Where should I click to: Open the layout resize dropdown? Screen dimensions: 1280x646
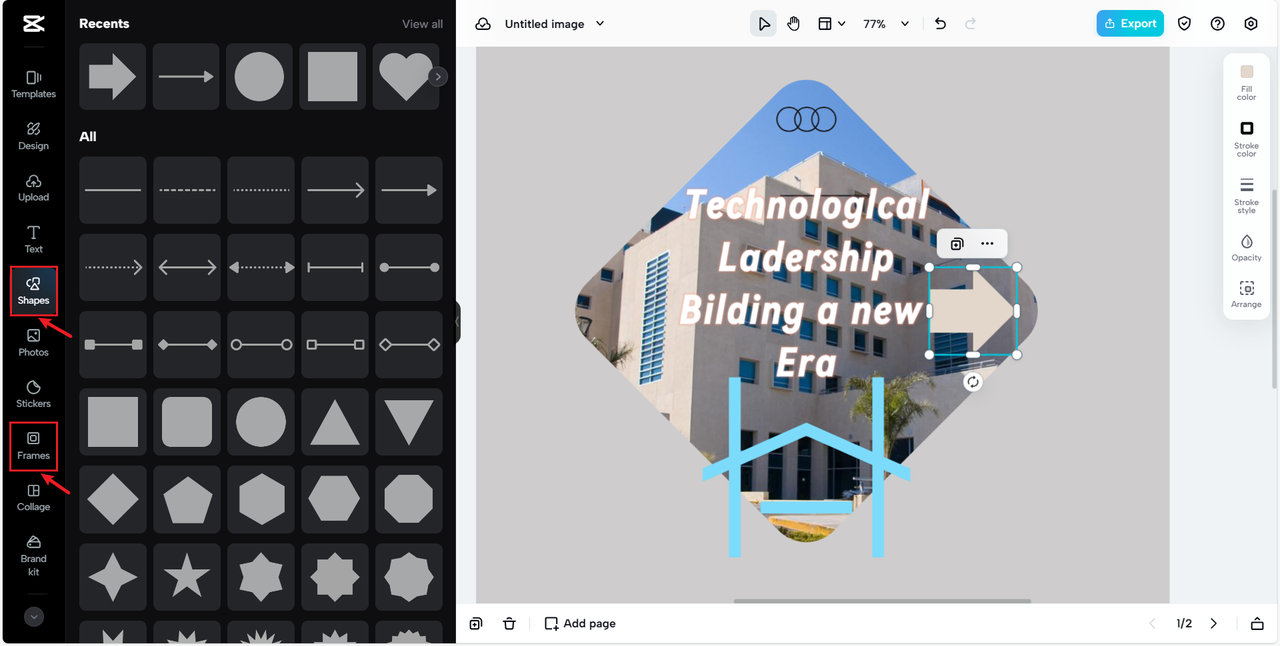click(832, 24)
